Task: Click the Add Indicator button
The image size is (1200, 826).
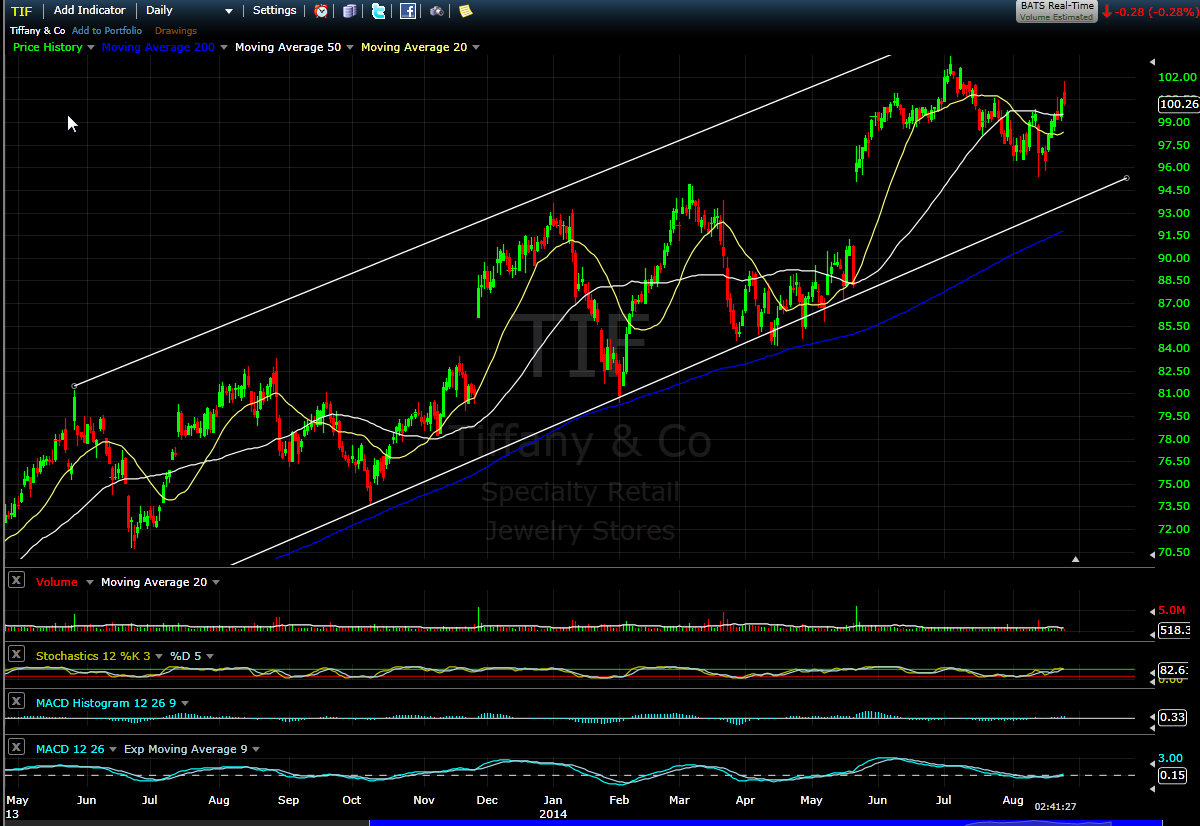Action: click(x=89, y=10)
